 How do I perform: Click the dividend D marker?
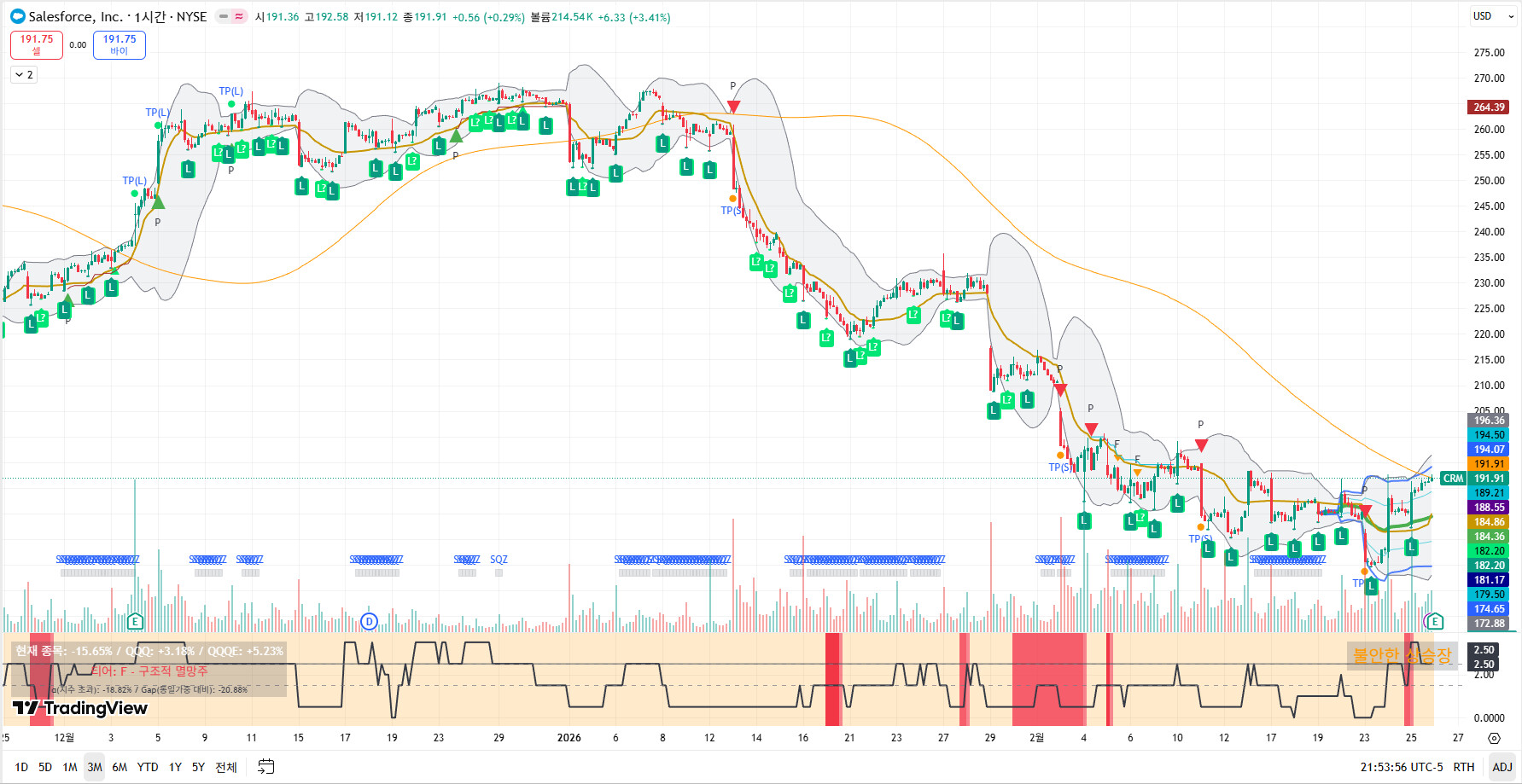tap(369, 621)
